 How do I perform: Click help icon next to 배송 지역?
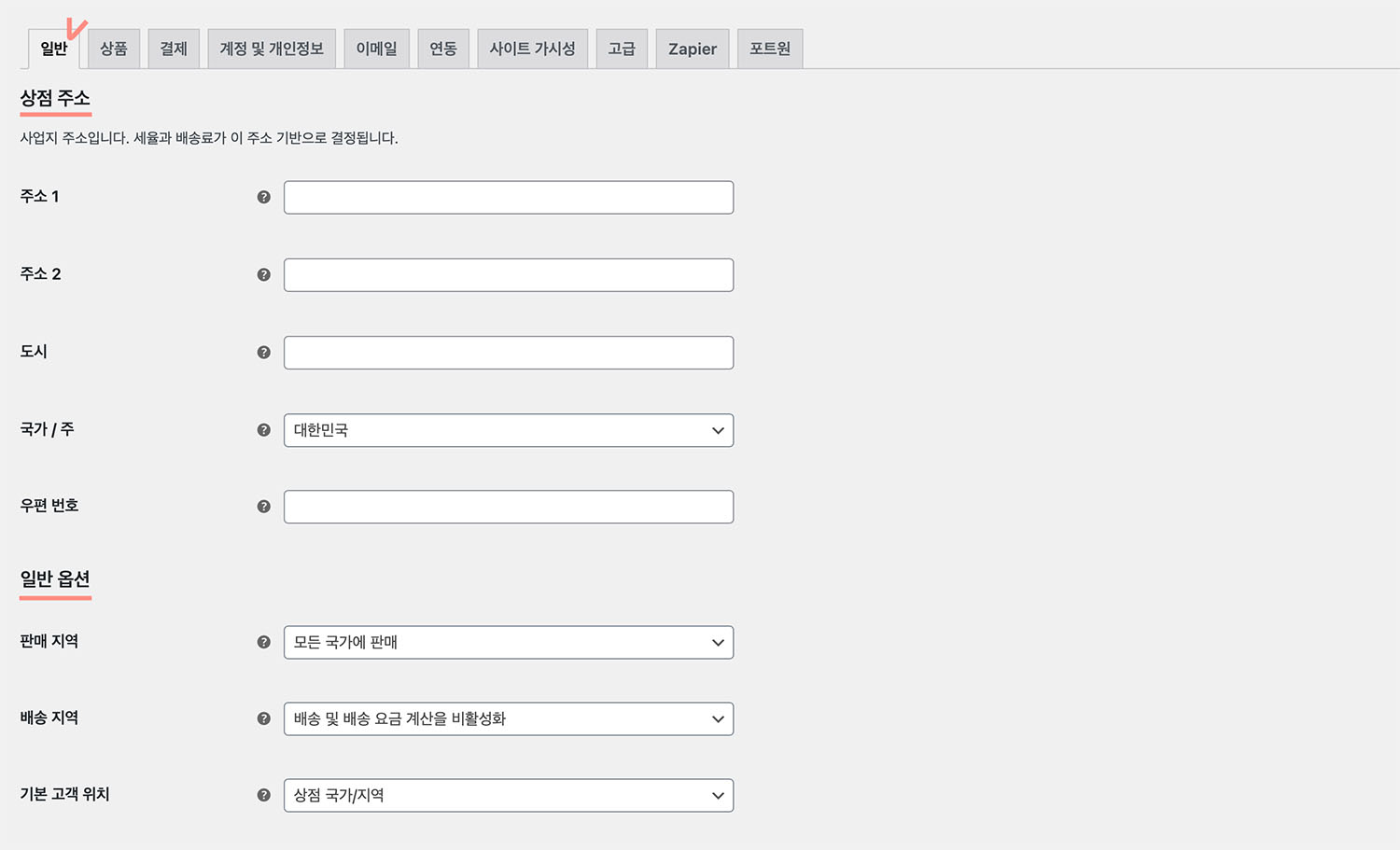point(263,718)
